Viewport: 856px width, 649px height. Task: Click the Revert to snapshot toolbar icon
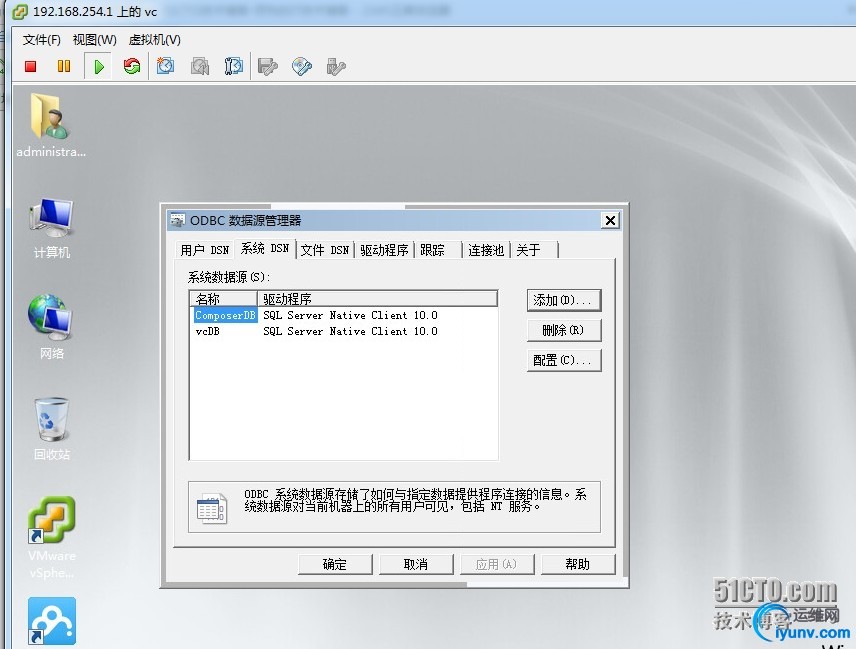(x=200, y=67)
